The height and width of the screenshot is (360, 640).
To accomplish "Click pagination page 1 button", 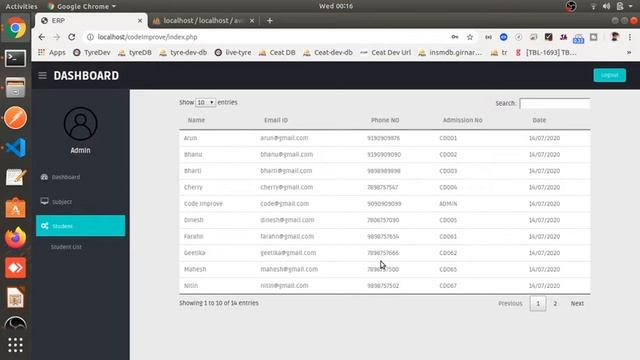I will (x=538, y=304).
